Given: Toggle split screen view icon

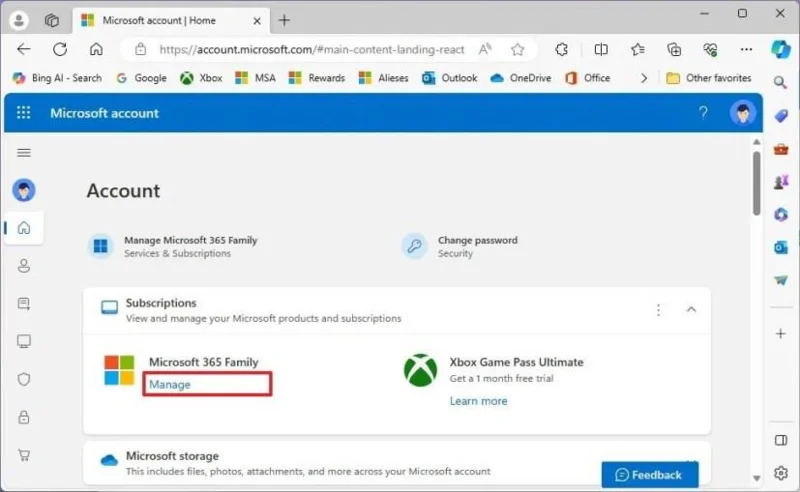Looking at the screenshot, I should tap(601, 50).
